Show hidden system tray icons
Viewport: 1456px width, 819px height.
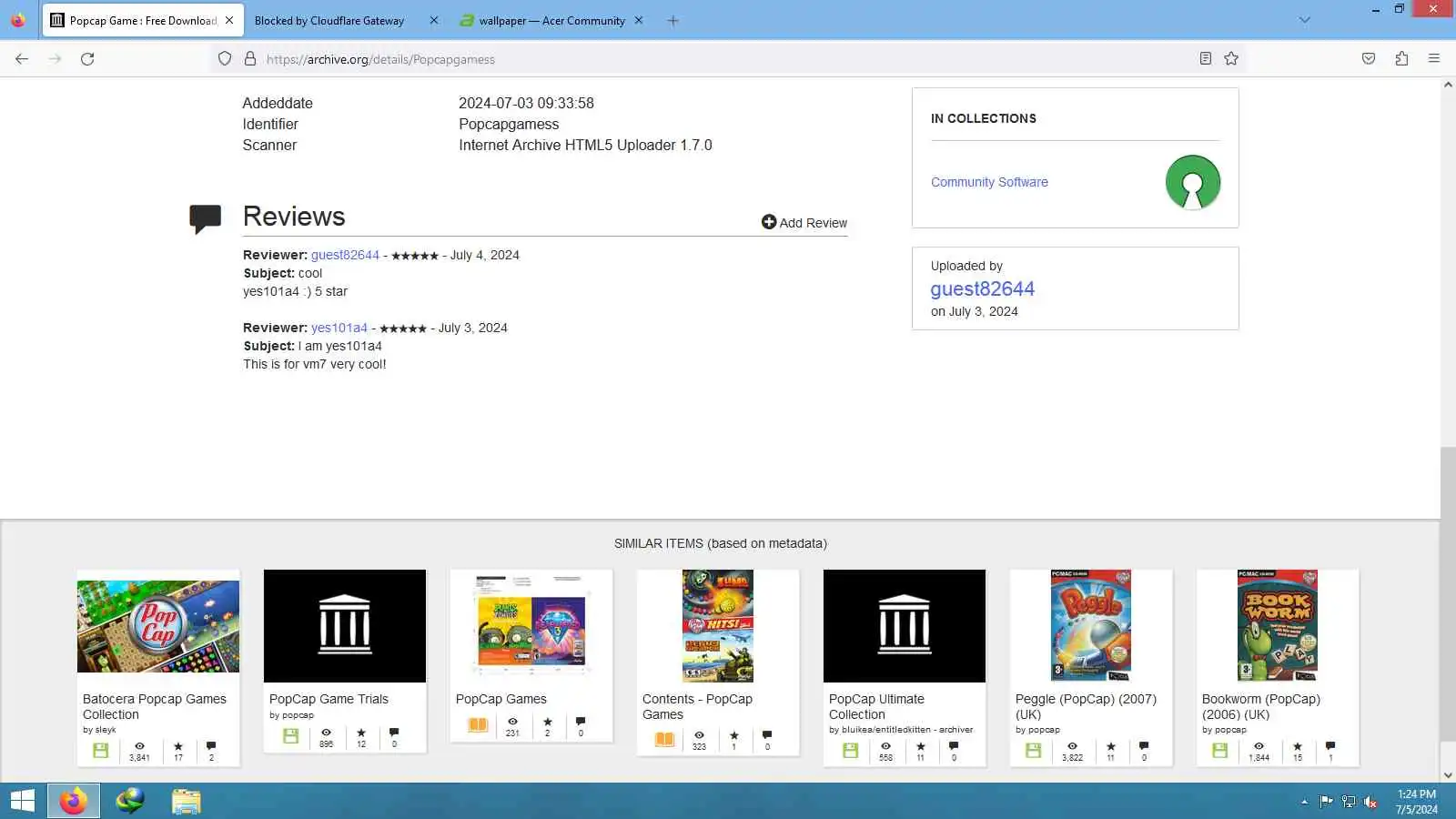(x=1304, y=802)
